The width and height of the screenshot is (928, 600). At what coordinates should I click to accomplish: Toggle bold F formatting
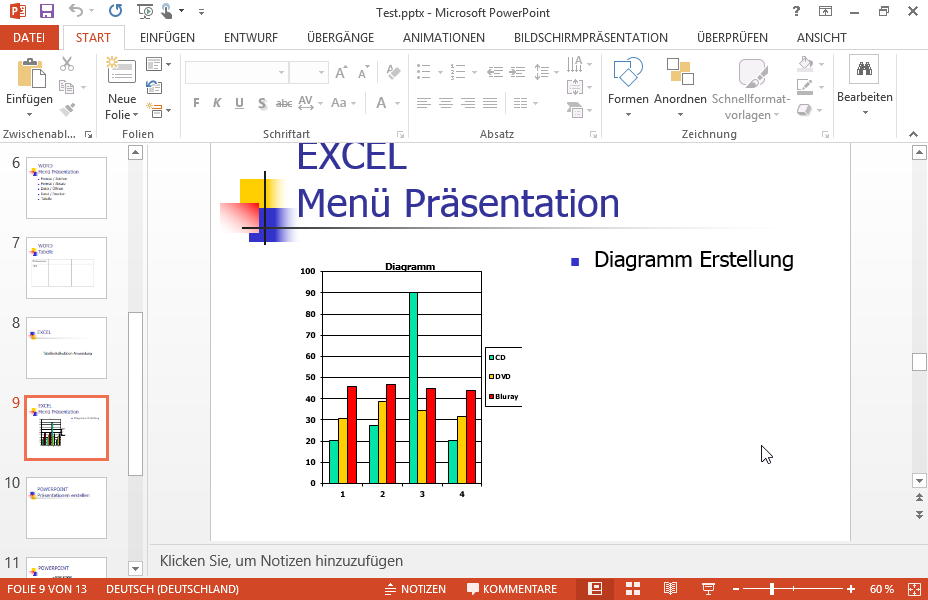[x=196, y=103]
